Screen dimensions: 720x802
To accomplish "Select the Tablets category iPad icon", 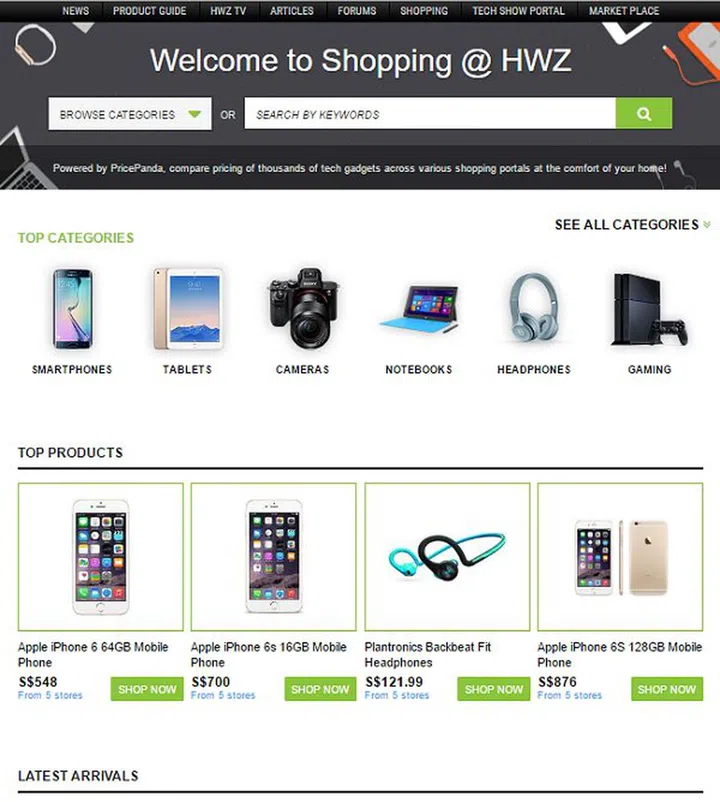I will coord(188,309).
